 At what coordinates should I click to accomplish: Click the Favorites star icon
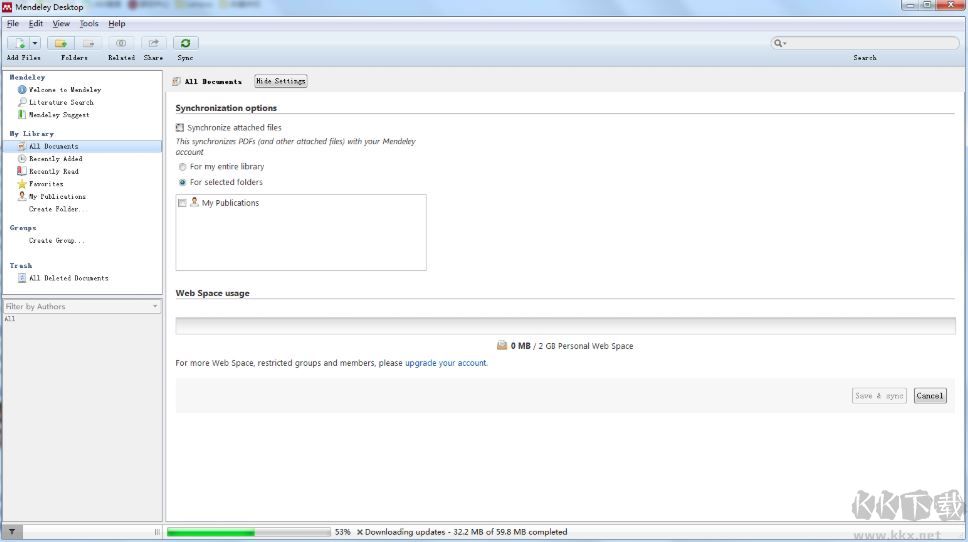point(22,184)
